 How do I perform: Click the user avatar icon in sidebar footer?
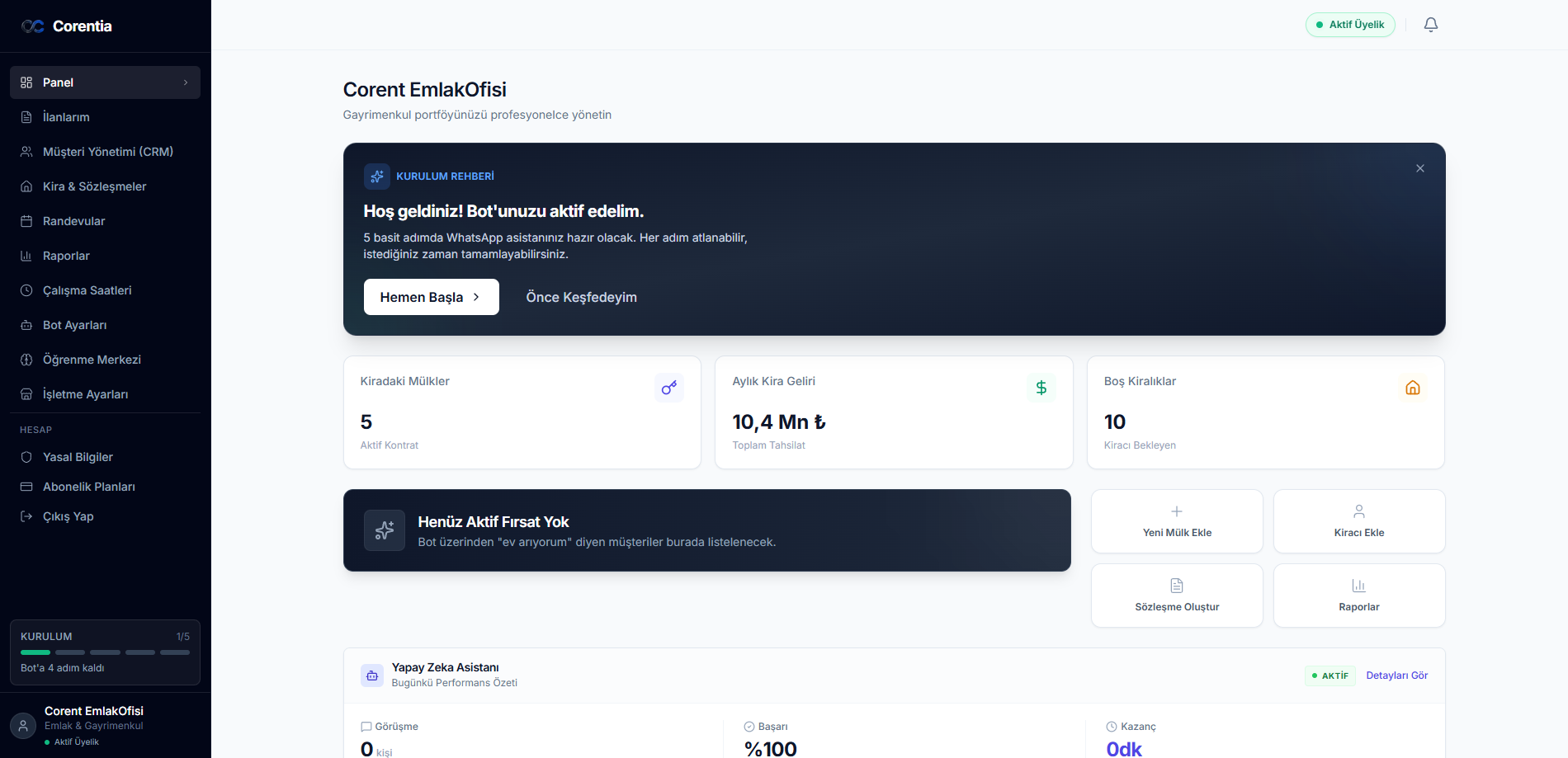pos(23,726)
